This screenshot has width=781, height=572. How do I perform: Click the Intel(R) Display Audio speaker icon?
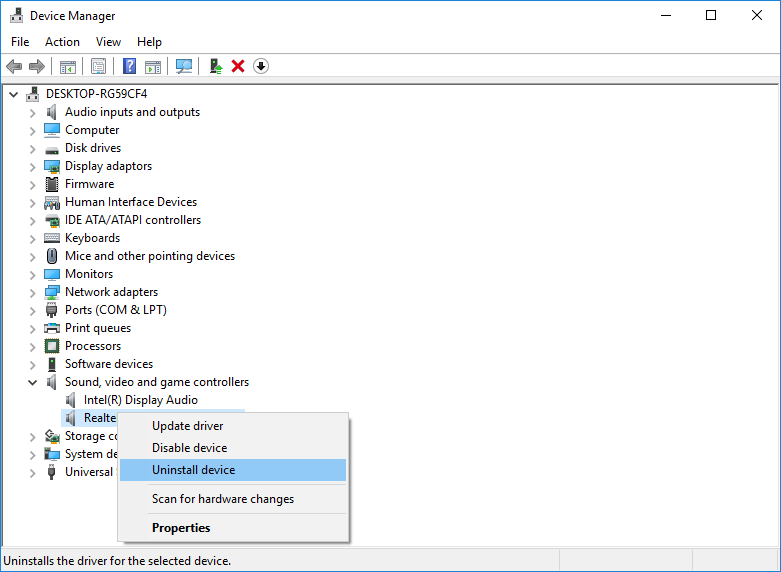tap(71, 400)
